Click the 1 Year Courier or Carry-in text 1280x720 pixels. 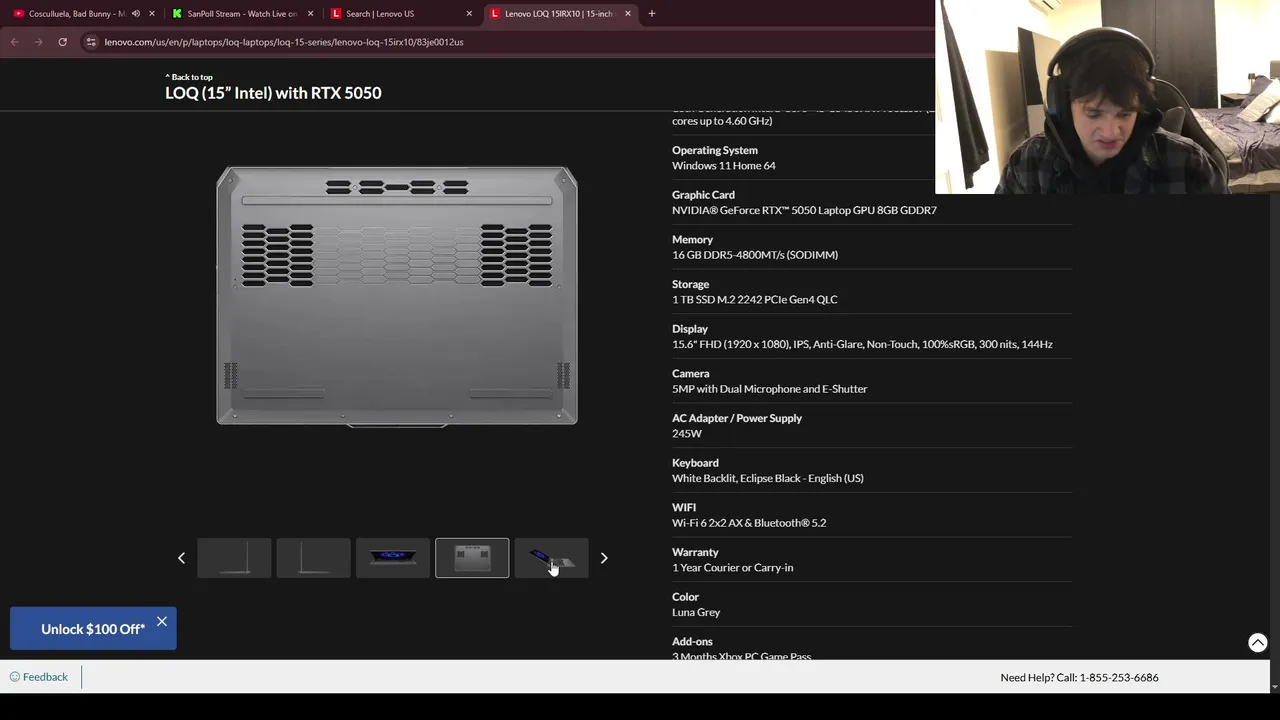click(x=733, y=568)
